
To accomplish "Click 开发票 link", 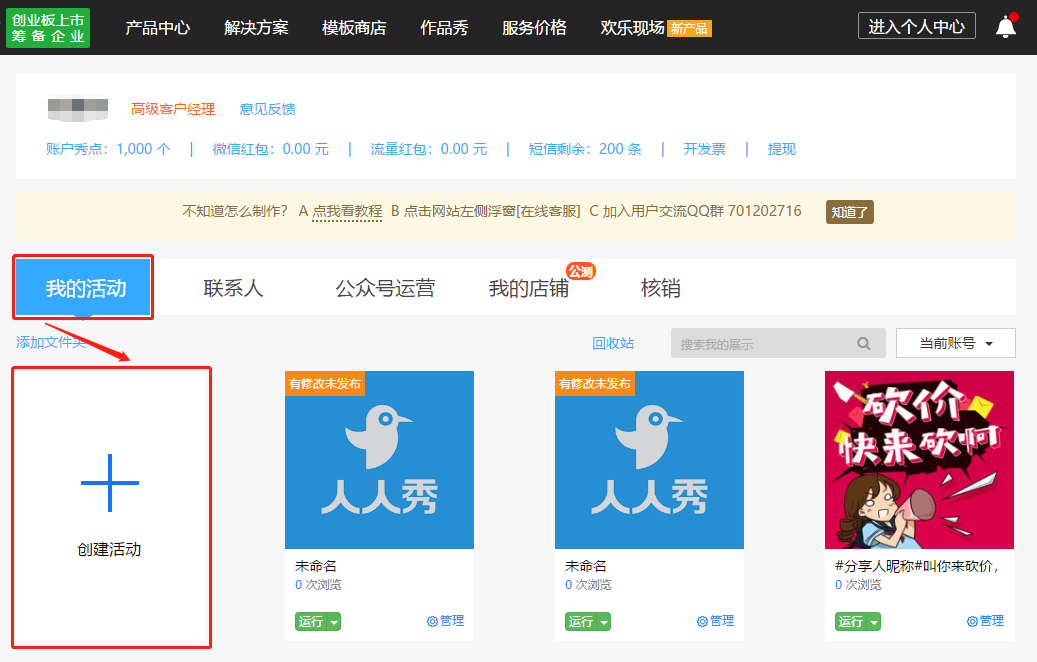I will pyautogui.click(x=704, y=149).
